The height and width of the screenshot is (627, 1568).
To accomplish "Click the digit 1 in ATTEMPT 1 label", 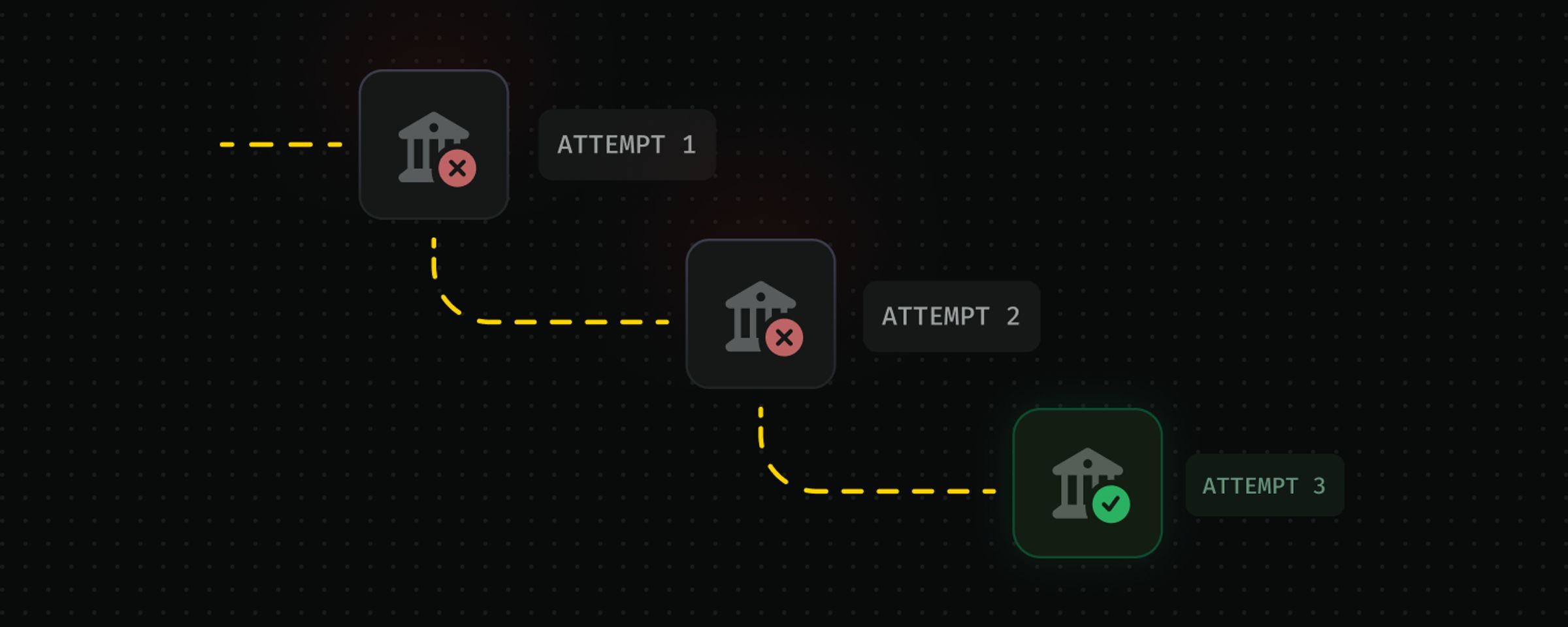I will click(689, 144).
